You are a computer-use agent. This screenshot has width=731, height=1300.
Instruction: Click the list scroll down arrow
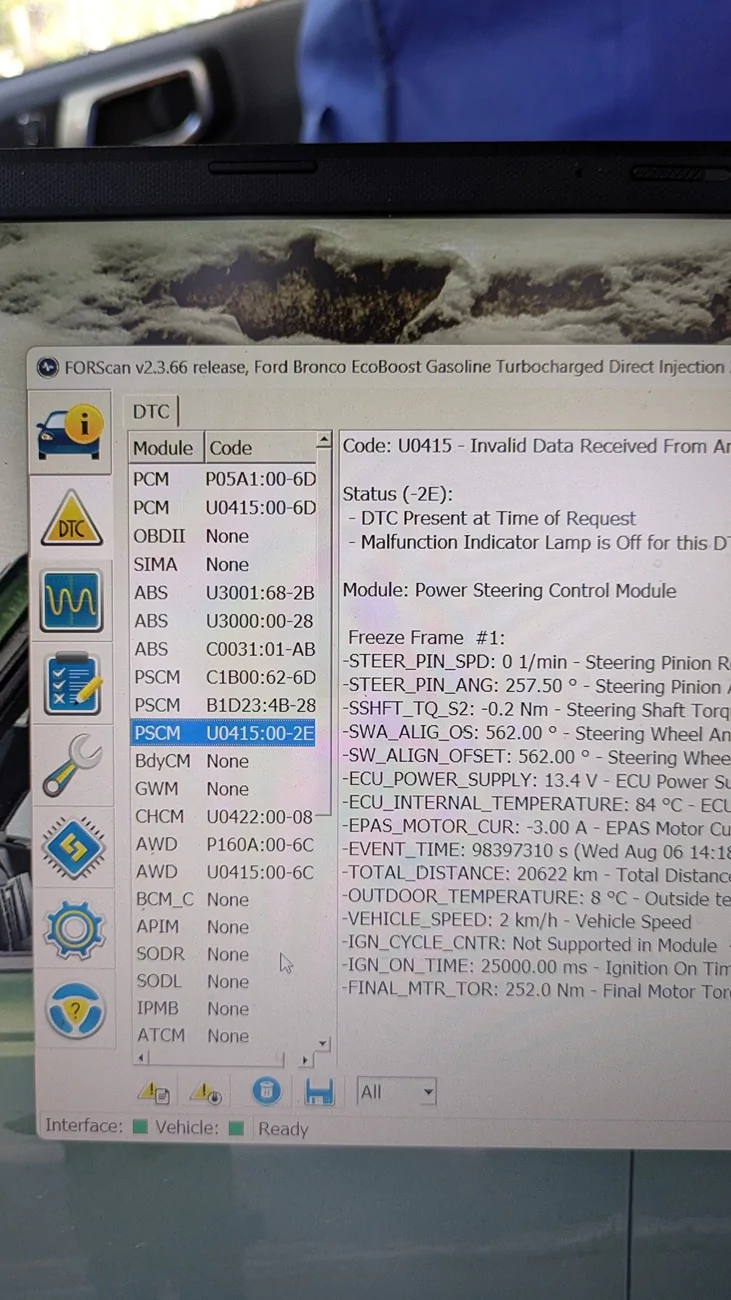(323, 1043)
